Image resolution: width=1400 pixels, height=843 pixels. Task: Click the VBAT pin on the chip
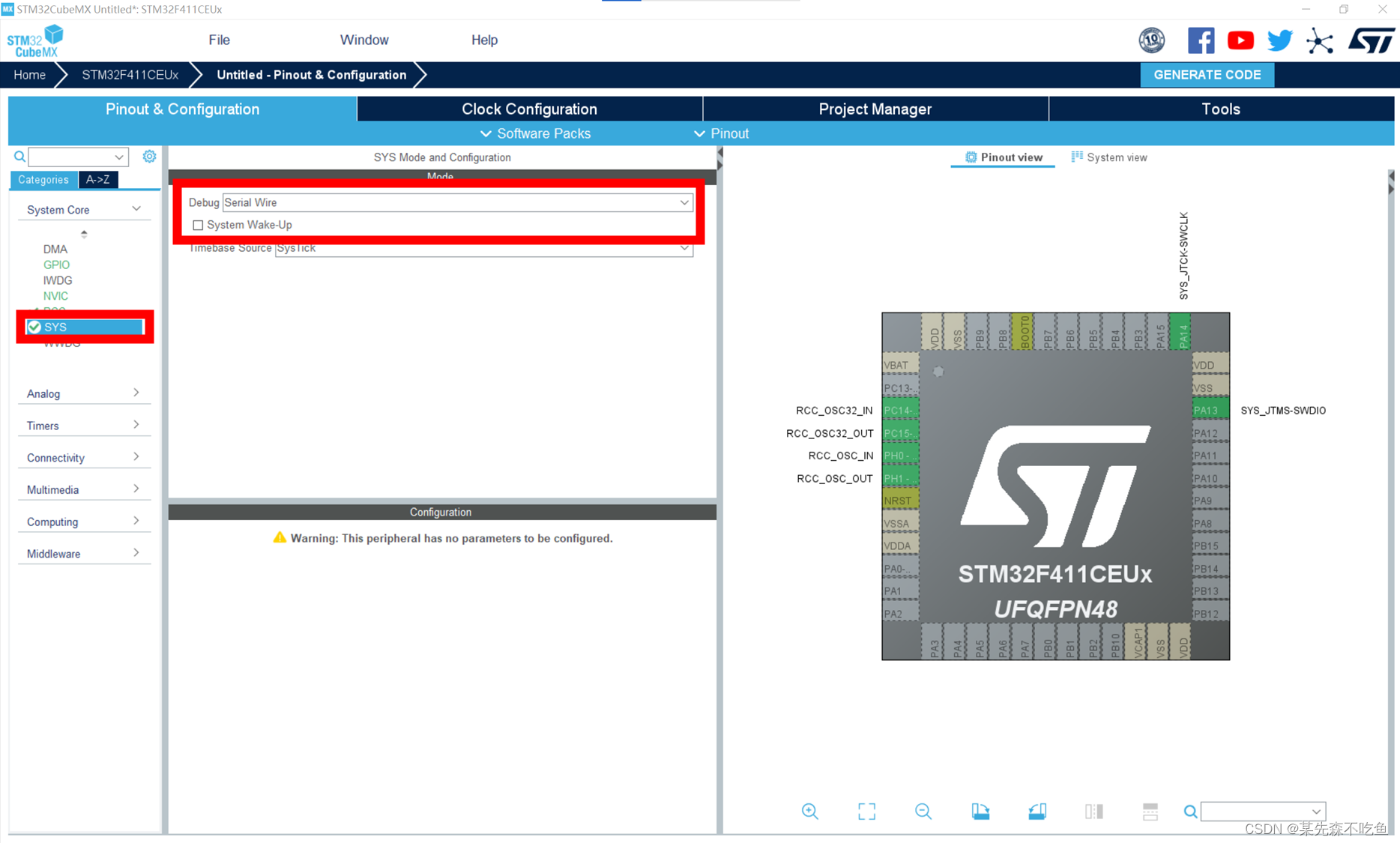pyautogui.click(x=901, y=365)
